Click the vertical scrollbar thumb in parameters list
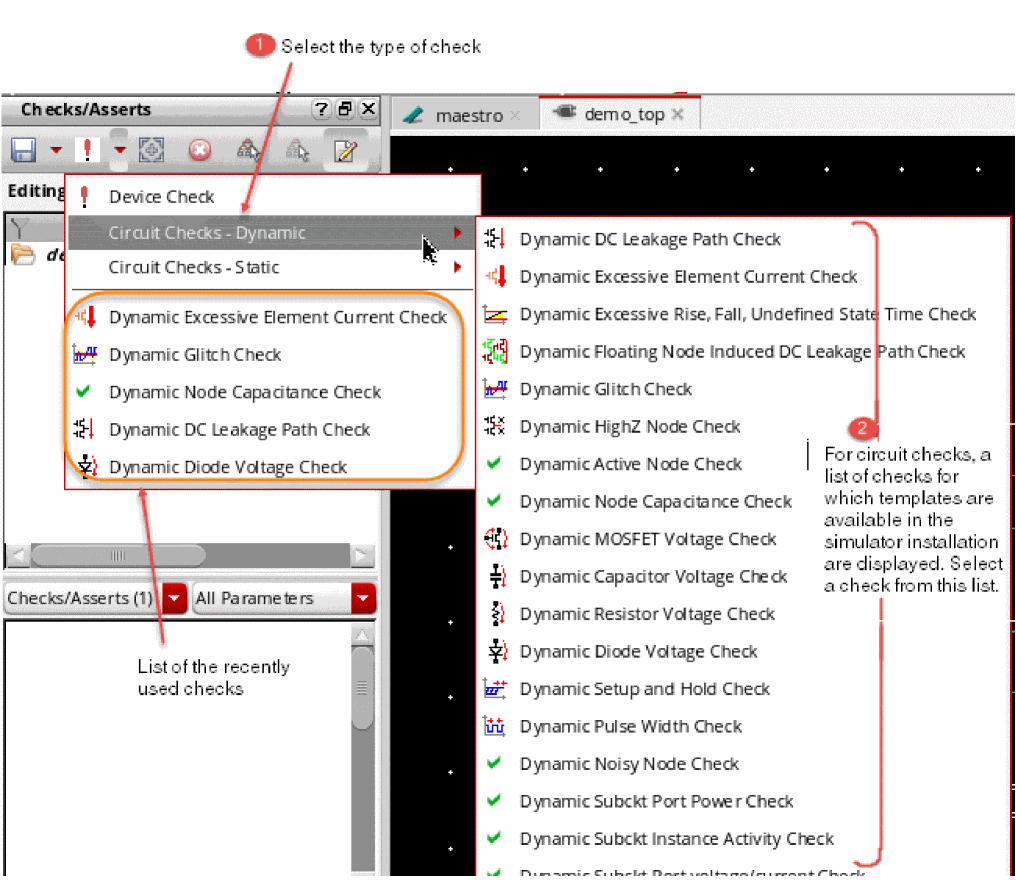Viewport: 1016px width, 880px height. click(362, 688)
